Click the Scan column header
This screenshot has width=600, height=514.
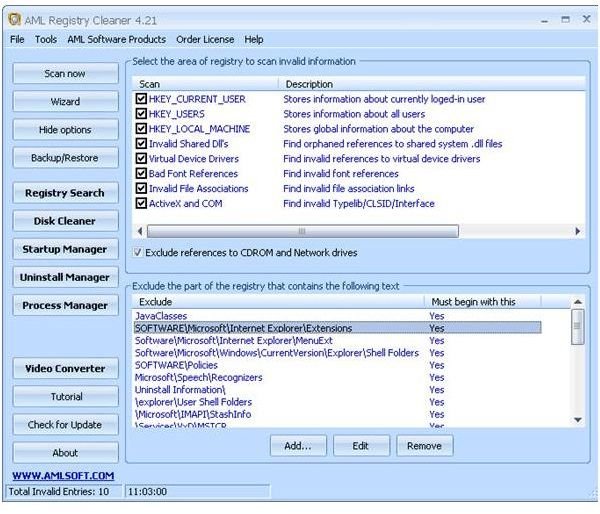(x=205, y=84)
